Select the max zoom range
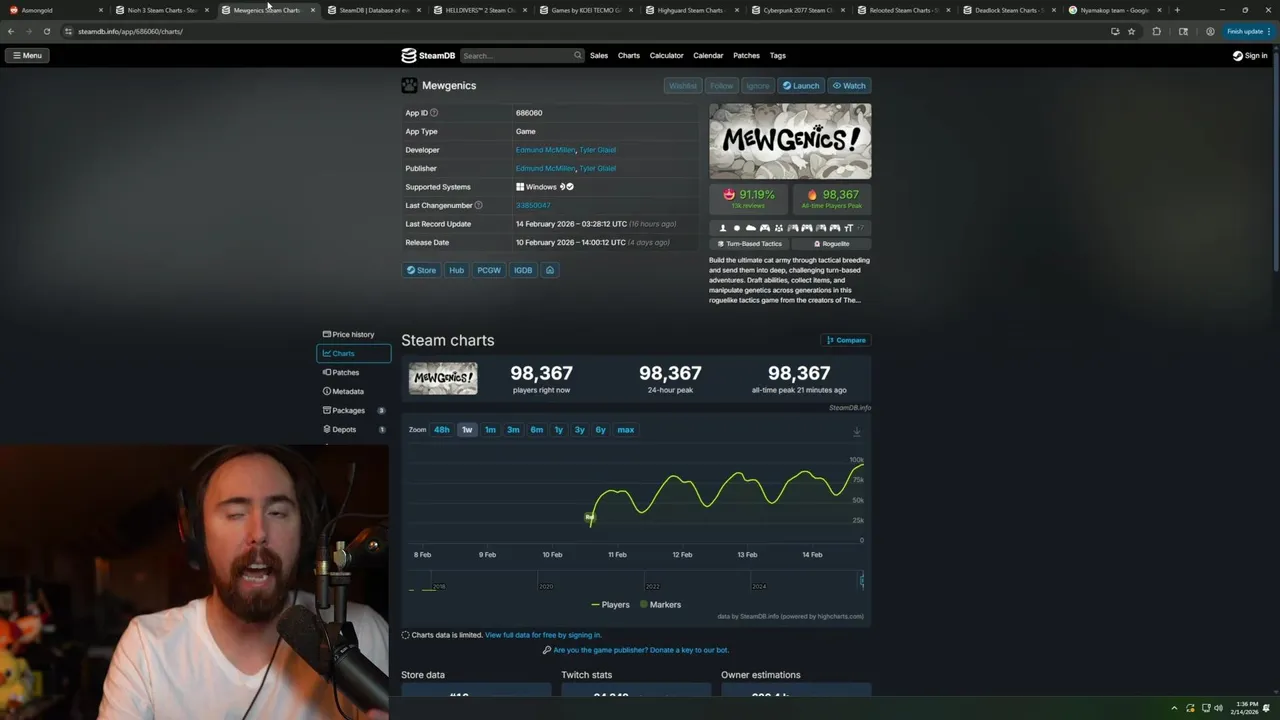This screenshot has width=1280, height=720. (625, 430)
